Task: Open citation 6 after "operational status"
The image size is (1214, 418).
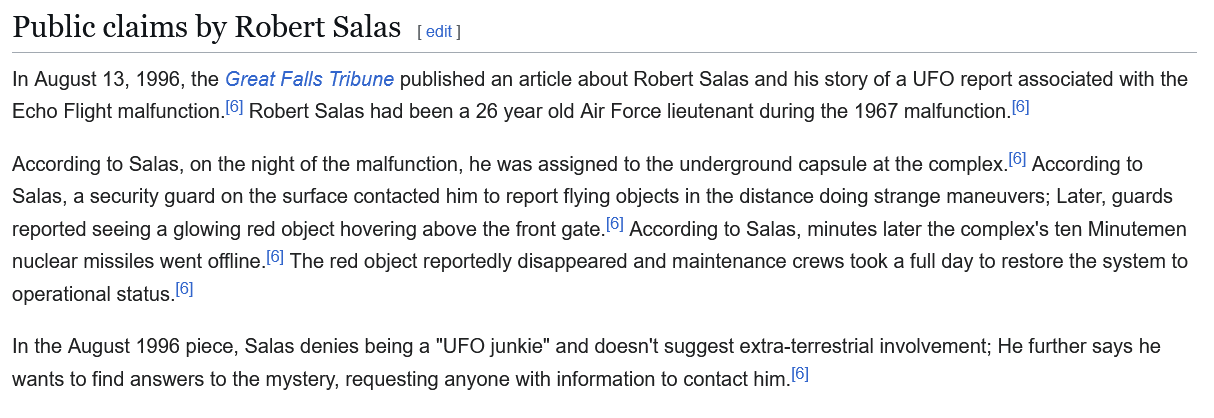Action: (x=184, y=290)
